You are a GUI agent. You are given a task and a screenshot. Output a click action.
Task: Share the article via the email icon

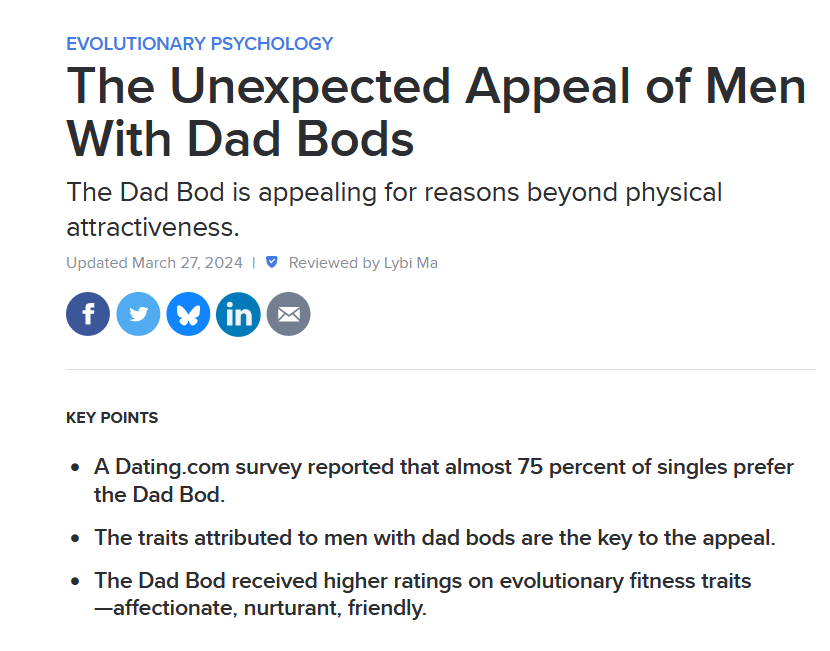(288, 314)
